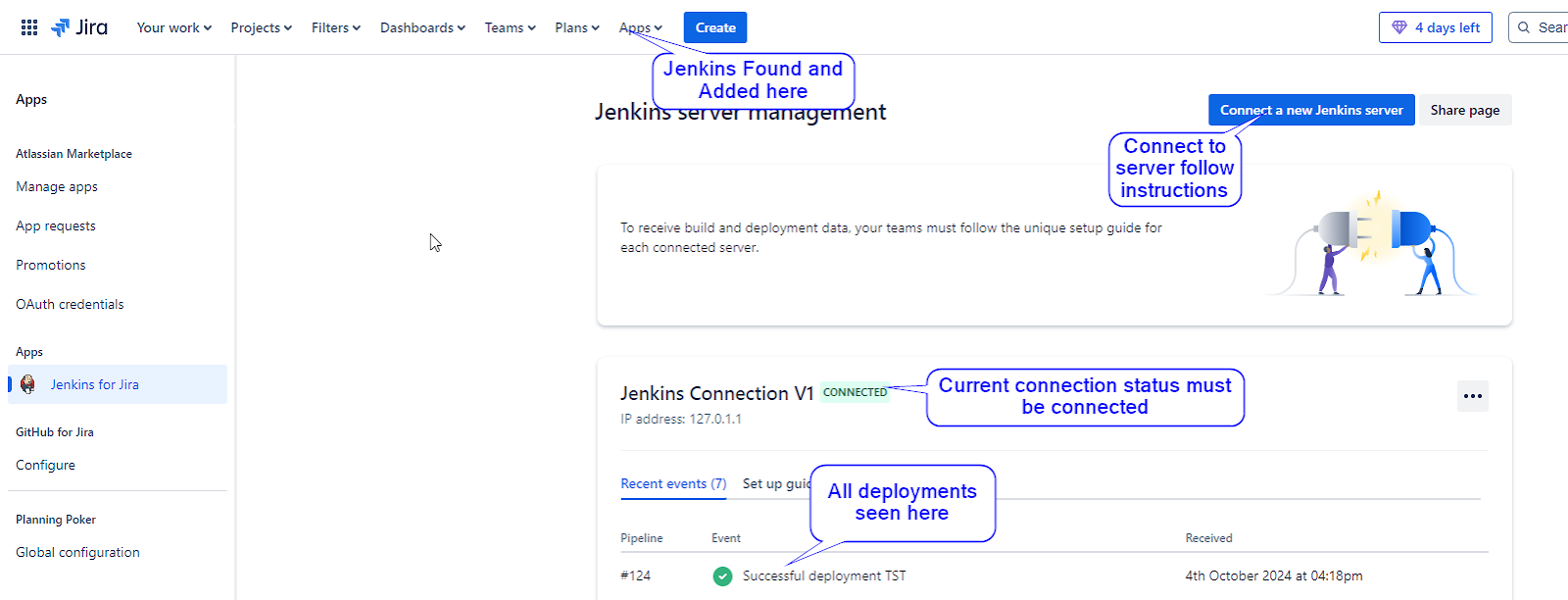Open the Dashboards dropdown

[422, 27]
